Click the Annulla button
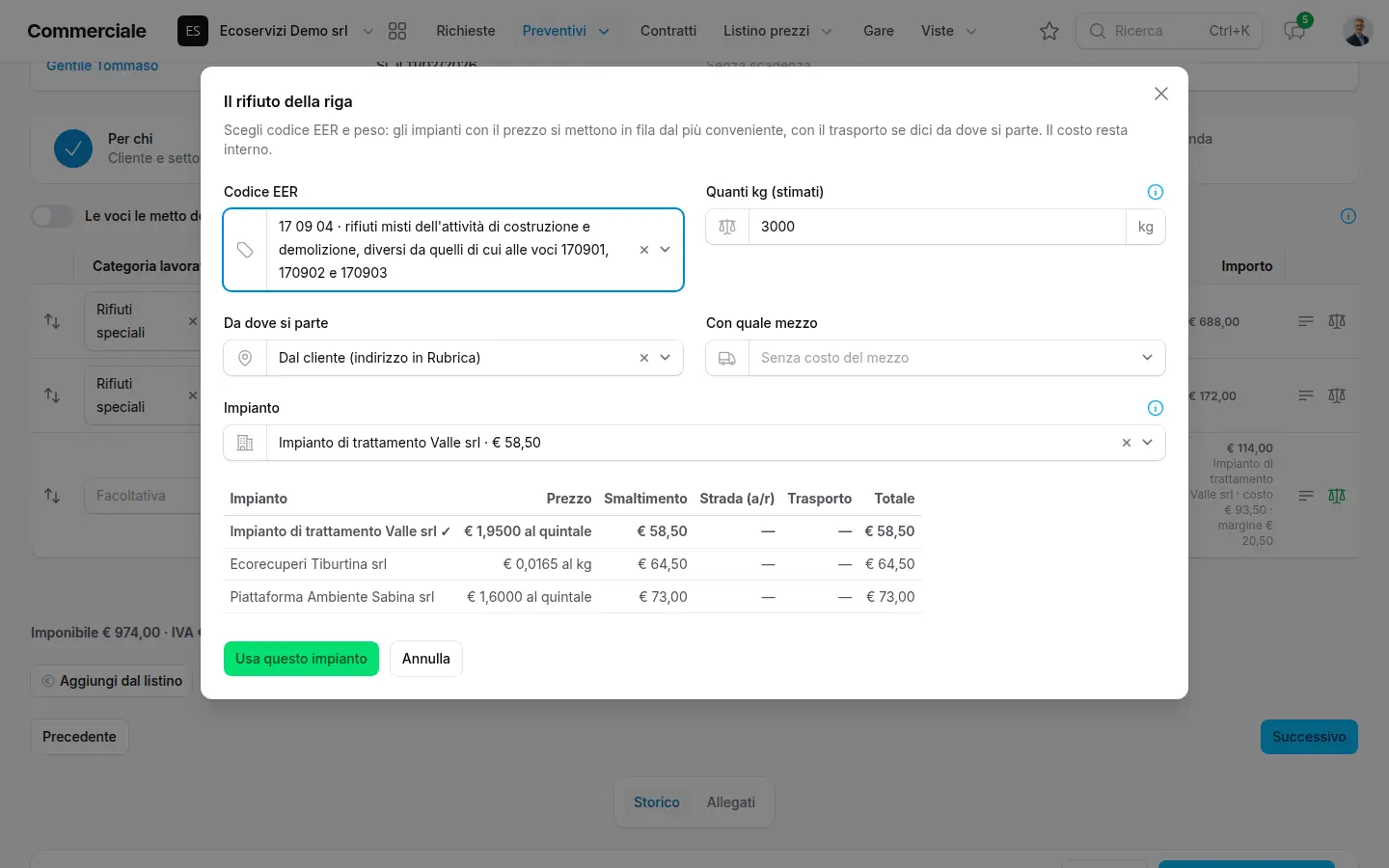This screenshot has height=868, width=1389. (x=426, y=659)
